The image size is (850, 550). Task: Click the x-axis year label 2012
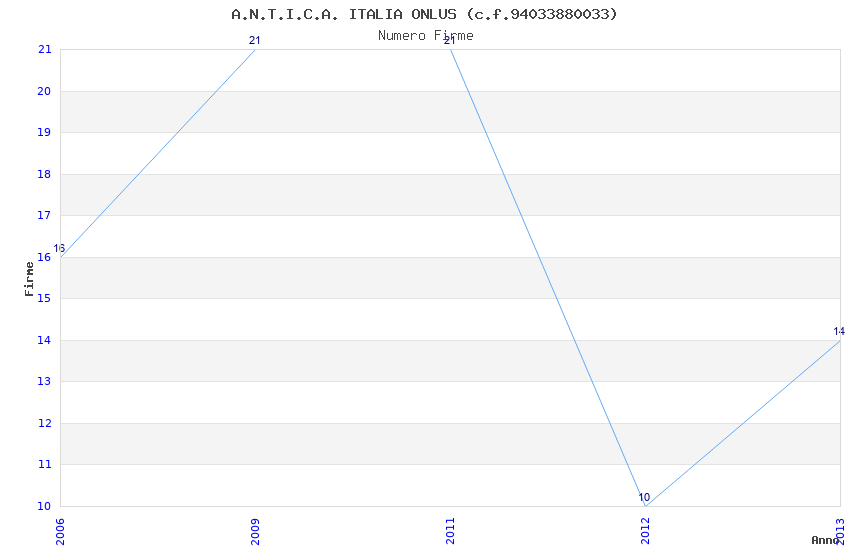click(x=645, y=532)
